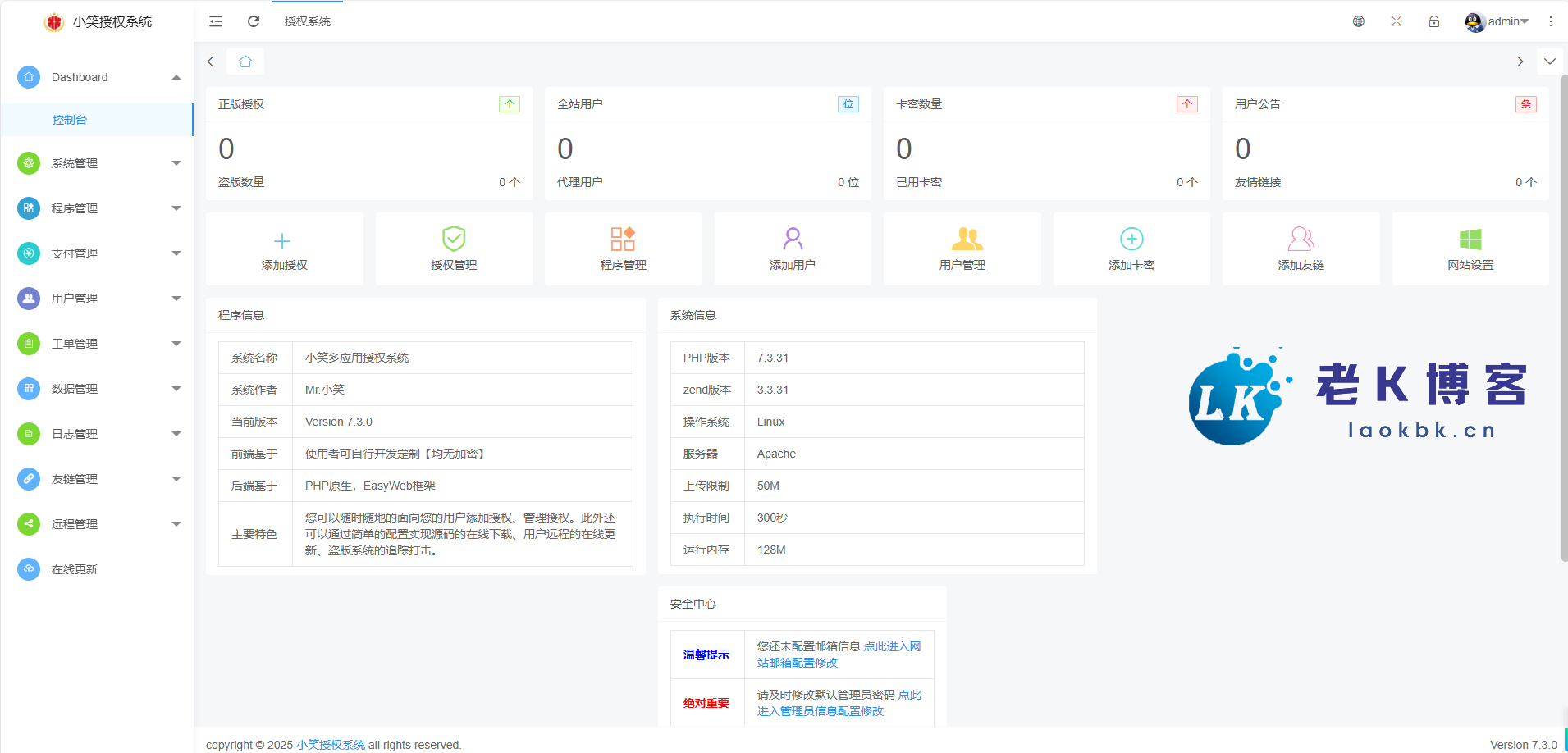Click the red 个 badge on 卡密数量
This screenshot has height=753, width=1568.
click(x=1187, y=104)
